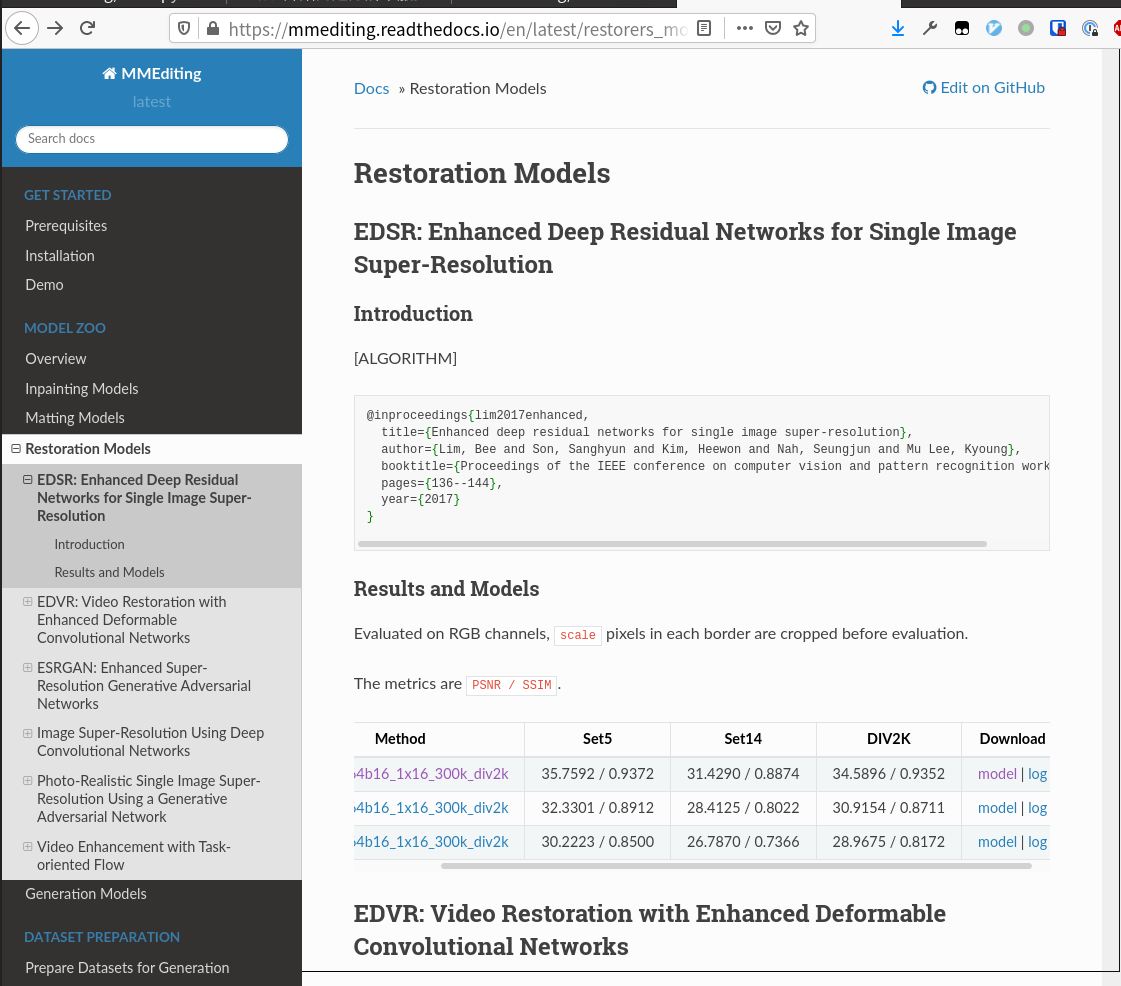Click the MMEditing home icon title
Image resolution: width=1121 pixels, height=986 pixels.
click(x=151, y=73)
